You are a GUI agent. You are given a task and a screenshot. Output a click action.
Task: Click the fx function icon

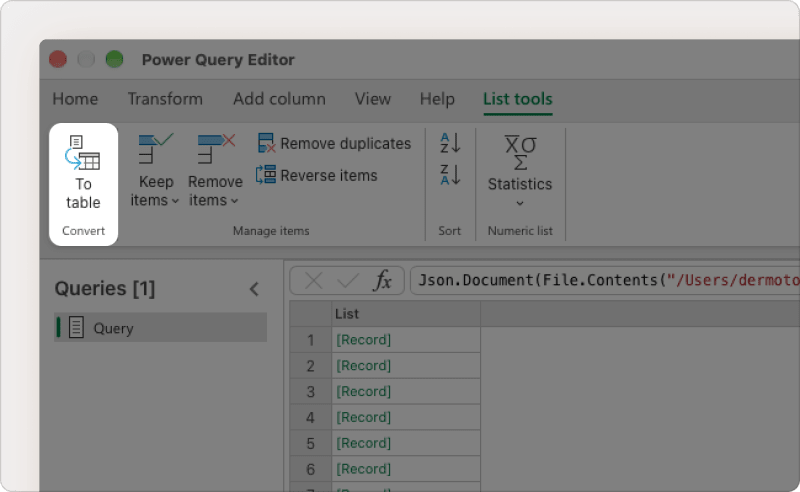383,281
